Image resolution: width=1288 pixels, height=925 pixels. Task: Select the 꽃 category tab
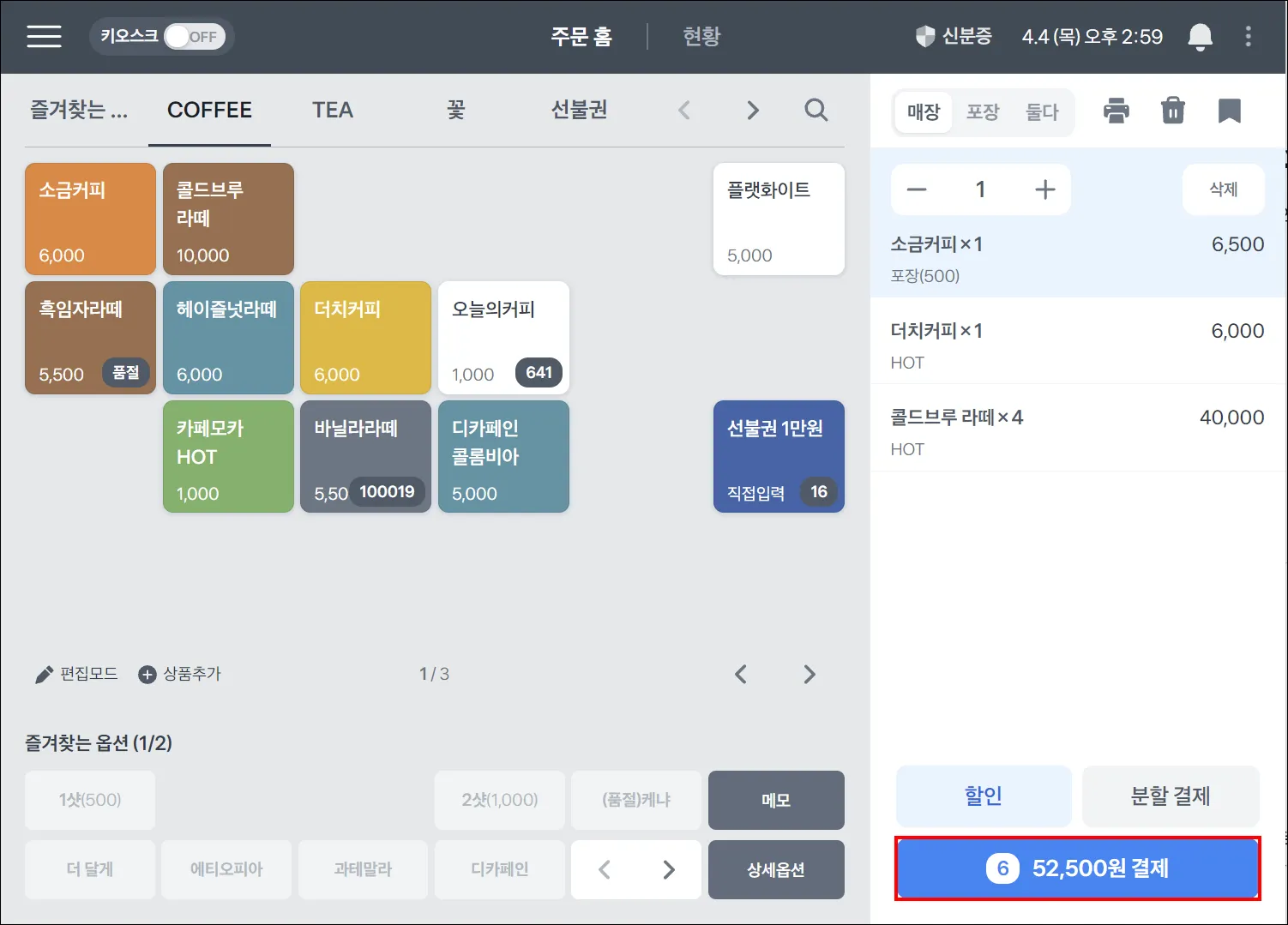[456, 110]
